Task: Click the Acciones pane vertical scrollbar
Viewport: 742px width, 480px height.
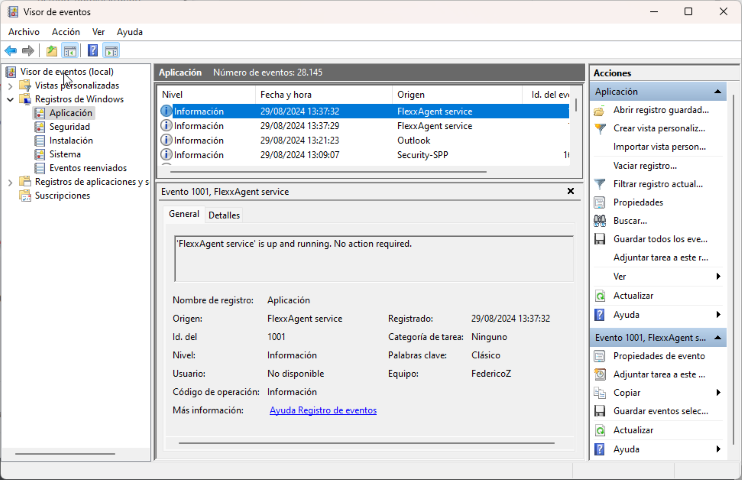Action: click(733, 270)
